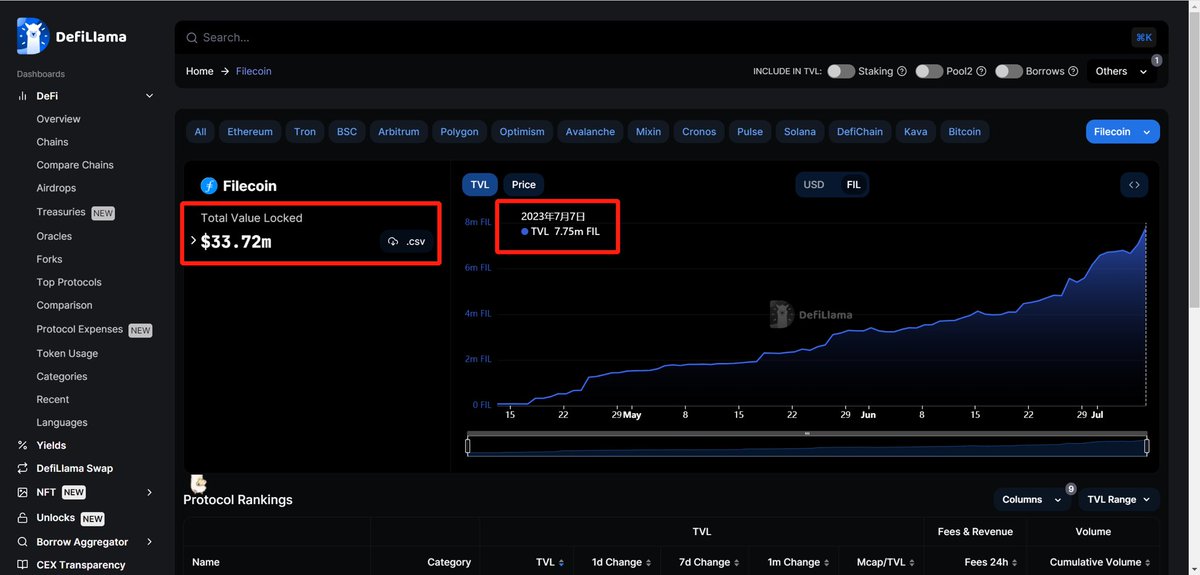Select the Solana chain tab
The width and height of the screenshot is (1200, 575).
(x=799, y=132)
